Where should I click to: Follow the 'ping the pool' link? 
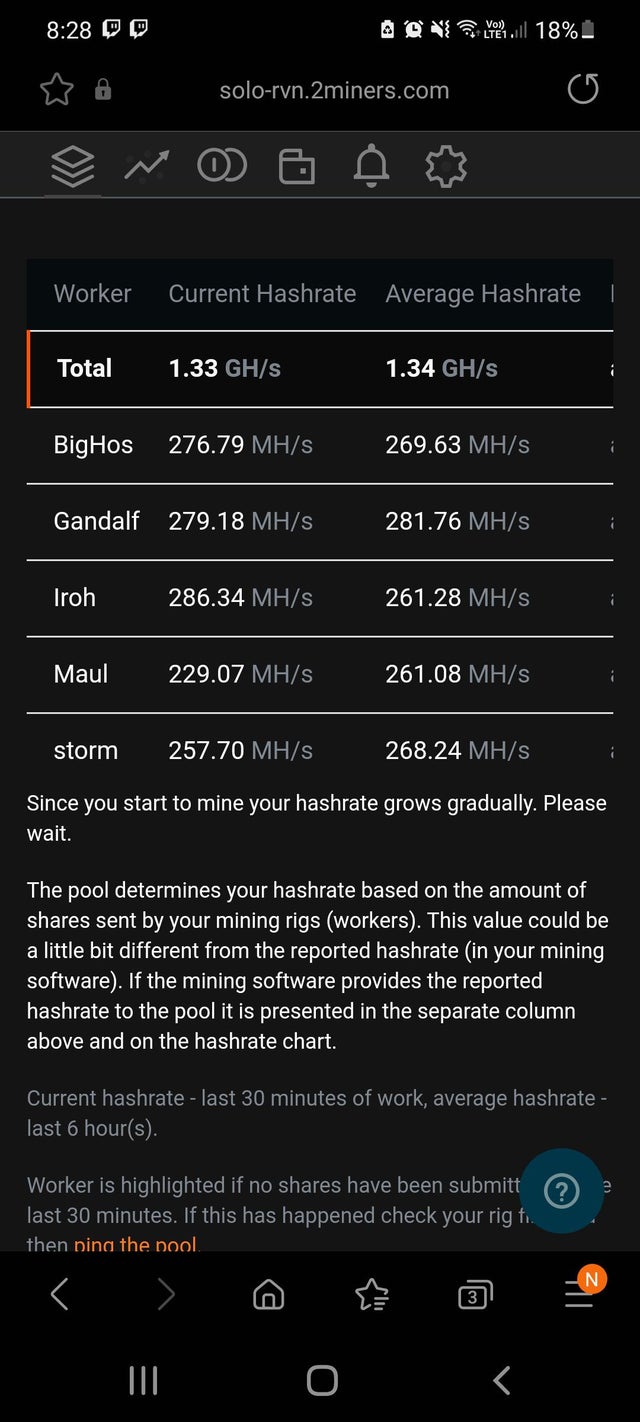pos(137,1245)
